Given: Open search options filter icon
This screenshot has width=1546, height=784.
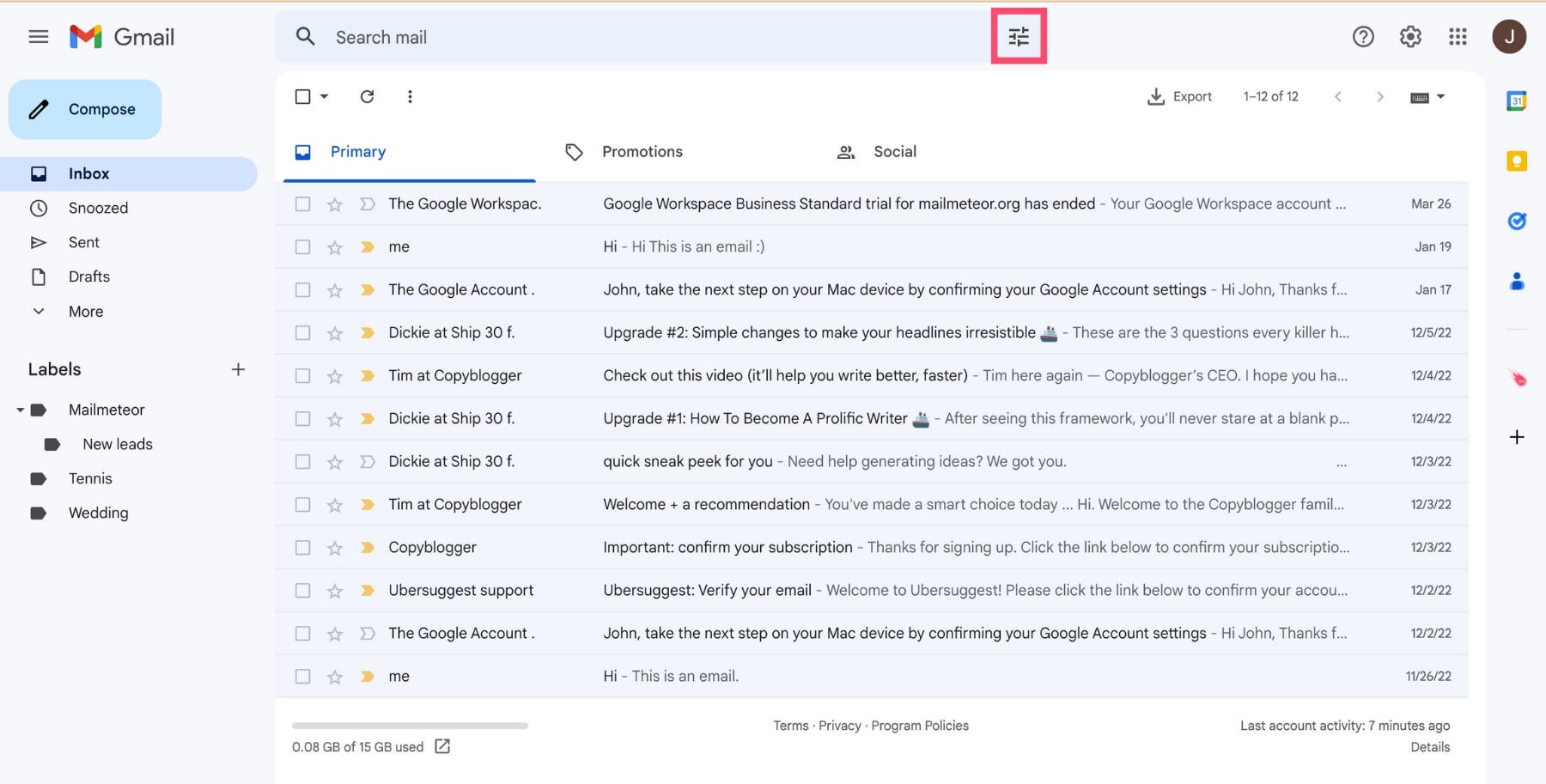Looking at the screenshot, I should pos(1019,37).
